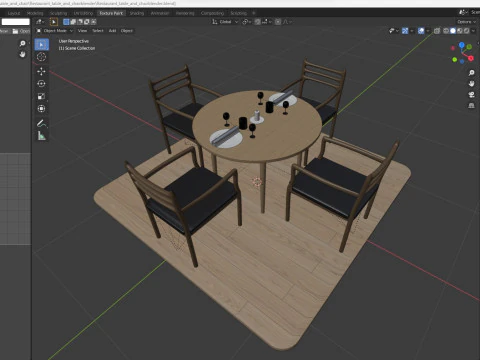
Task: Switch to the Animation workspace tab
Action: click(x=160, y=13)
